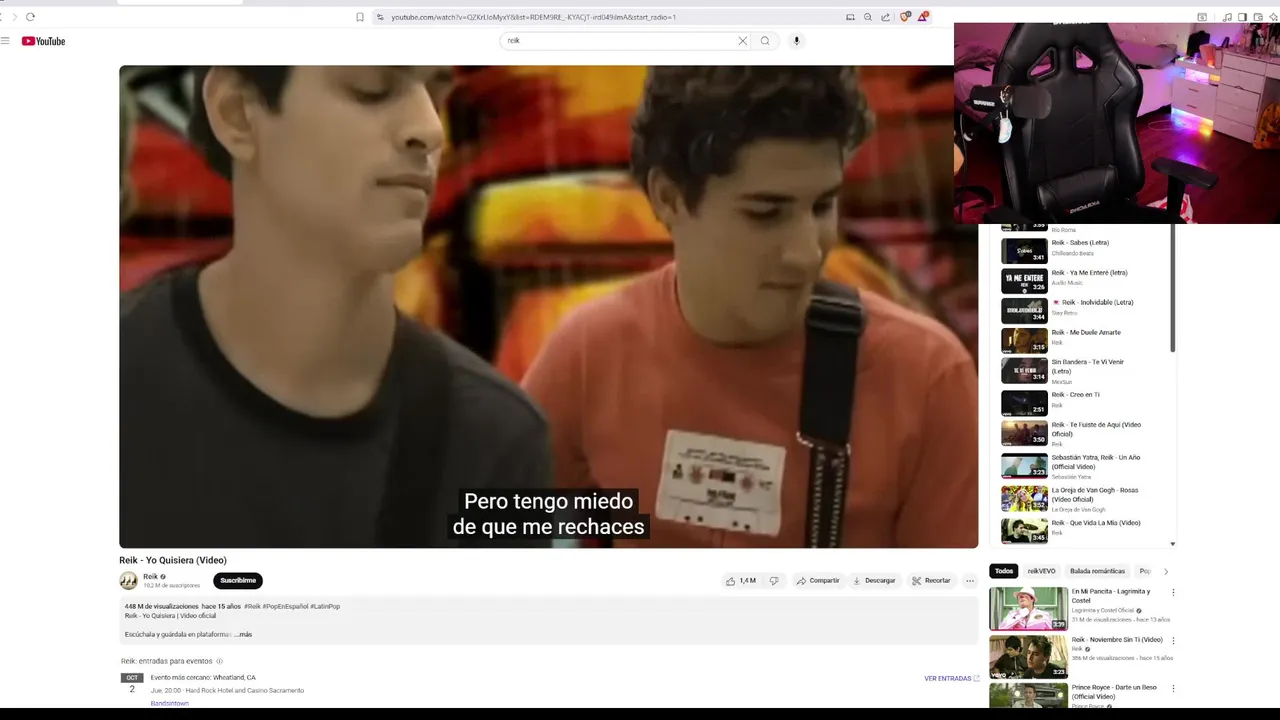The image size is (1280, 720).
Task: Click the share icon in the address bar
Action: [x=885, y=17]
